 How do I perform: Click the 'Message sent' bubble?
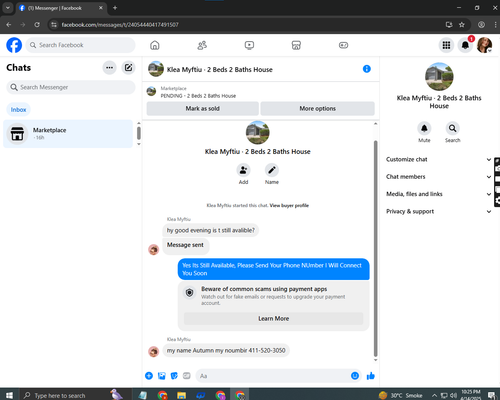185,245
